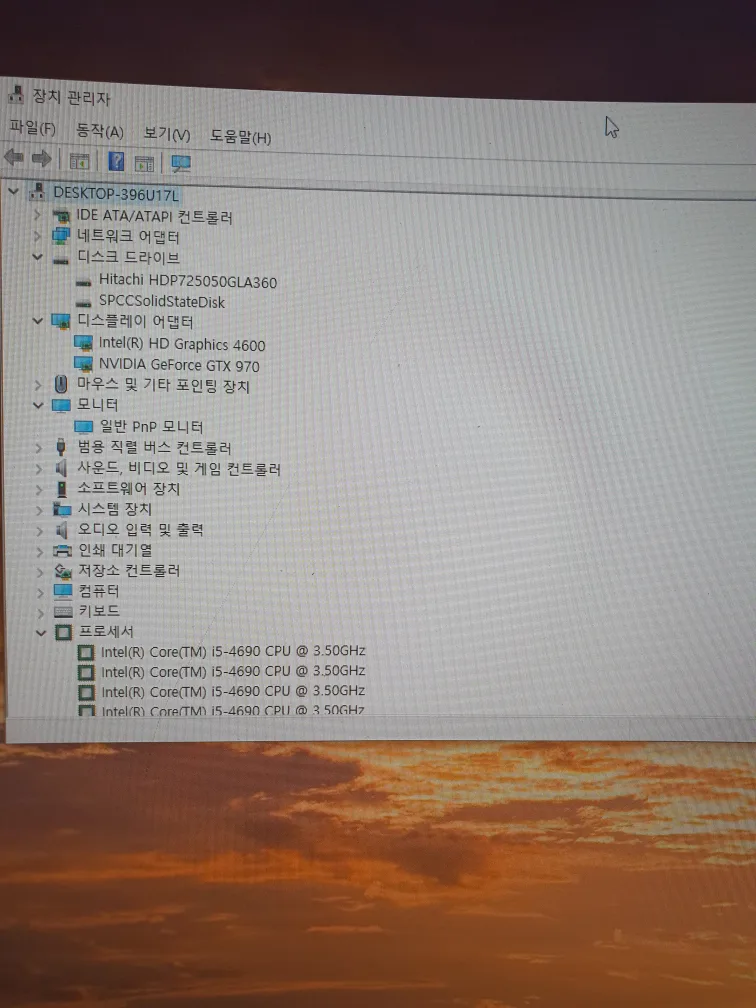Screen dimensions: 756x1008
Task: Collapse the 디스크 드라이브 category
Action: click(37, 256)
